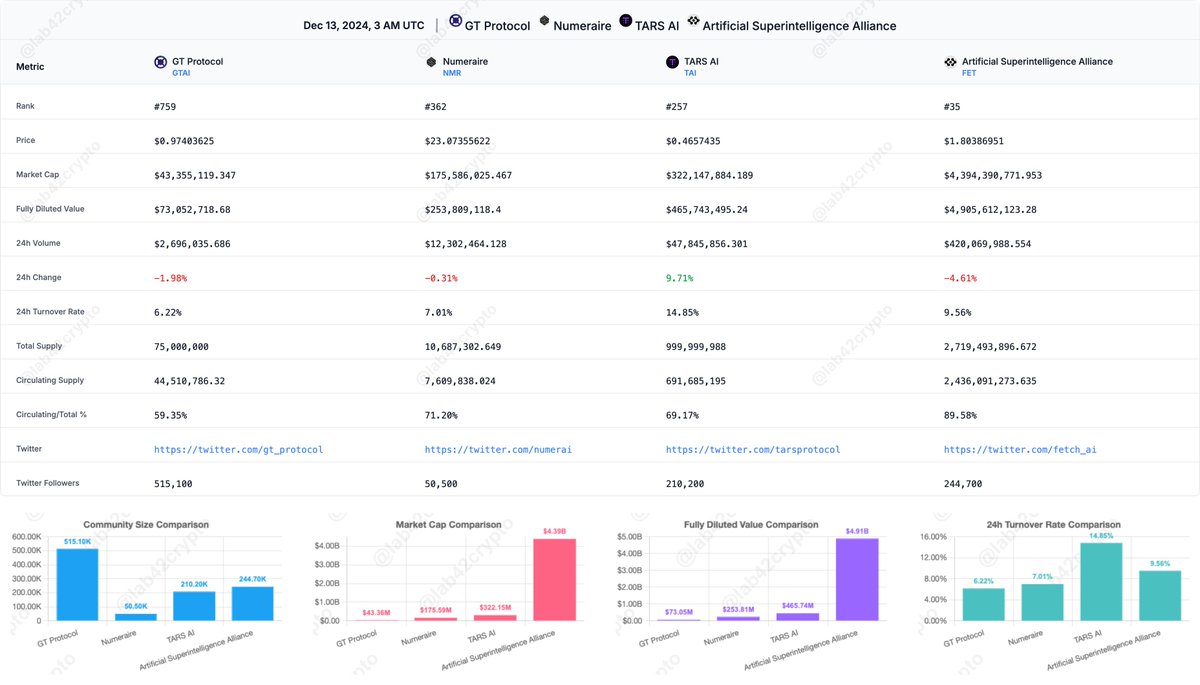Click the GT Protocol logo in header bar
Viewport: 1200px width, 685px height.
456,21
